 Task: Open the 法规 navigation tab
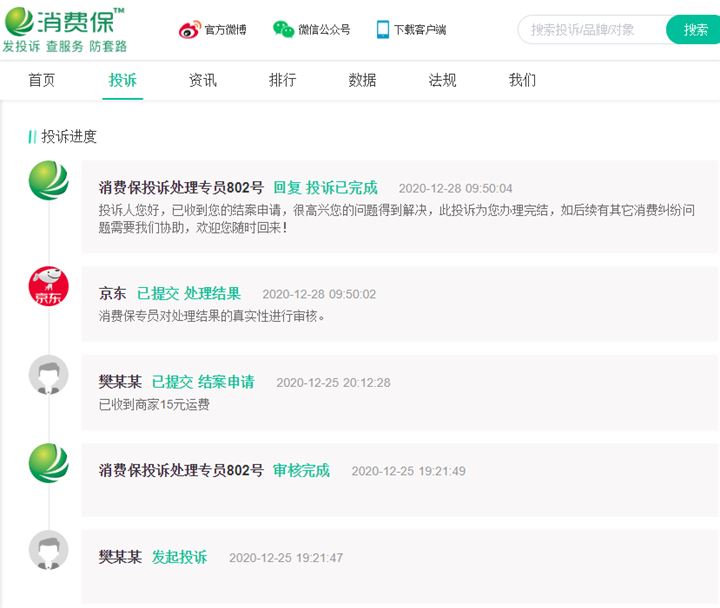pos(442,80)
